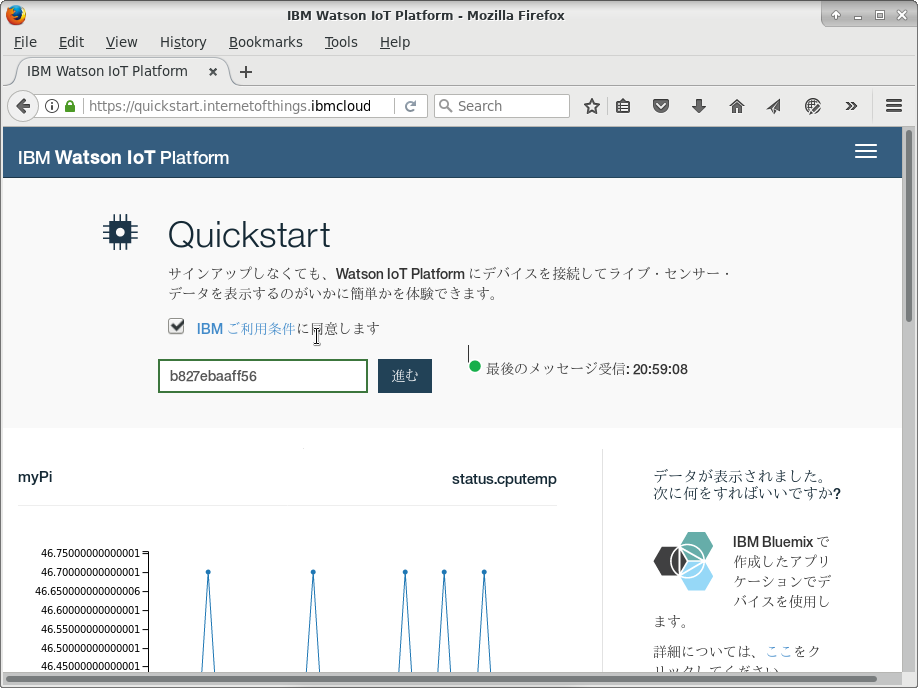Screen dimensions: 918x688
Task: Go to homepage via the home icon
Action: [736, 105]
